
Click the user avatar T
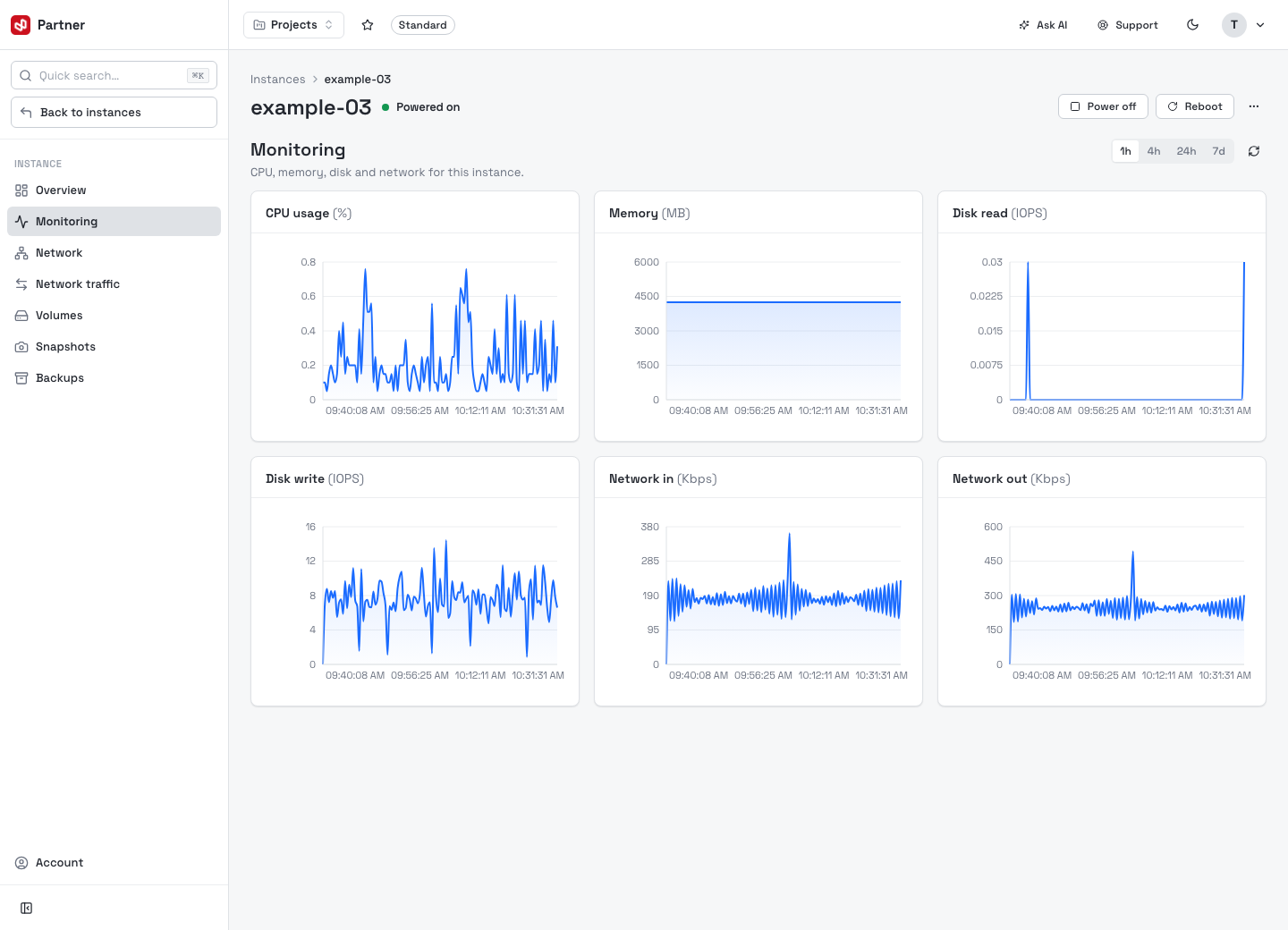(x=1234, y=25)
